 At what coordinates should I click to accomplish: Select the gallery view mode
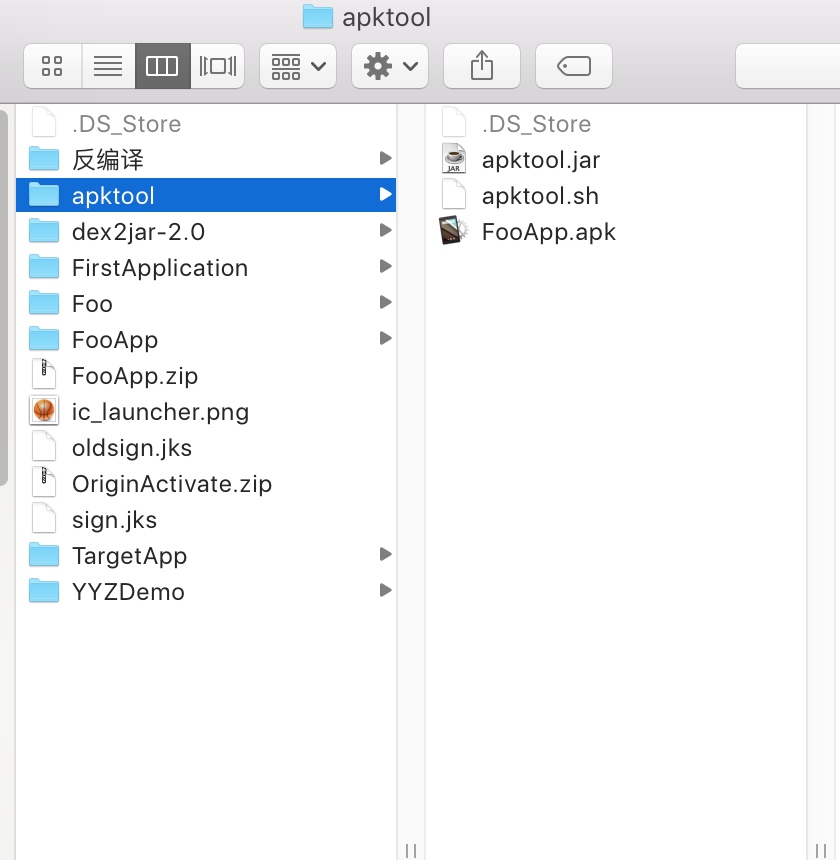click(218, 66)
